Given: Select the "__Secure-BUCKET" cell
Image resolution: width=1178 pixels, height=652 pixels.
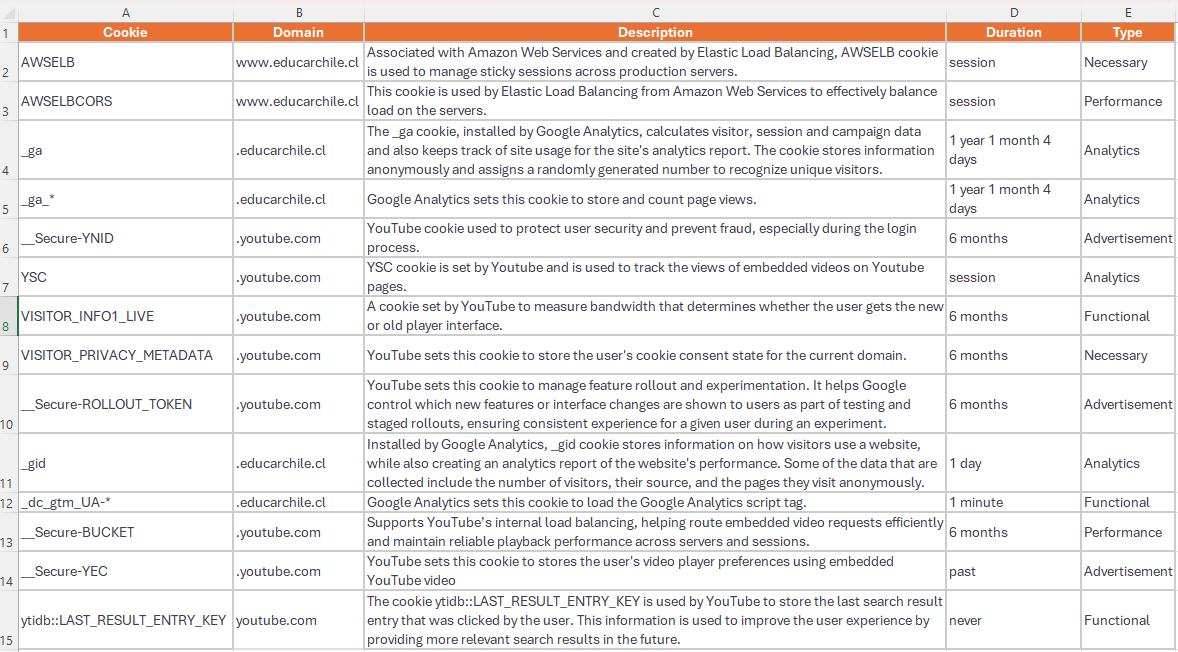Looking at the screenshot, I should (125, 533).
